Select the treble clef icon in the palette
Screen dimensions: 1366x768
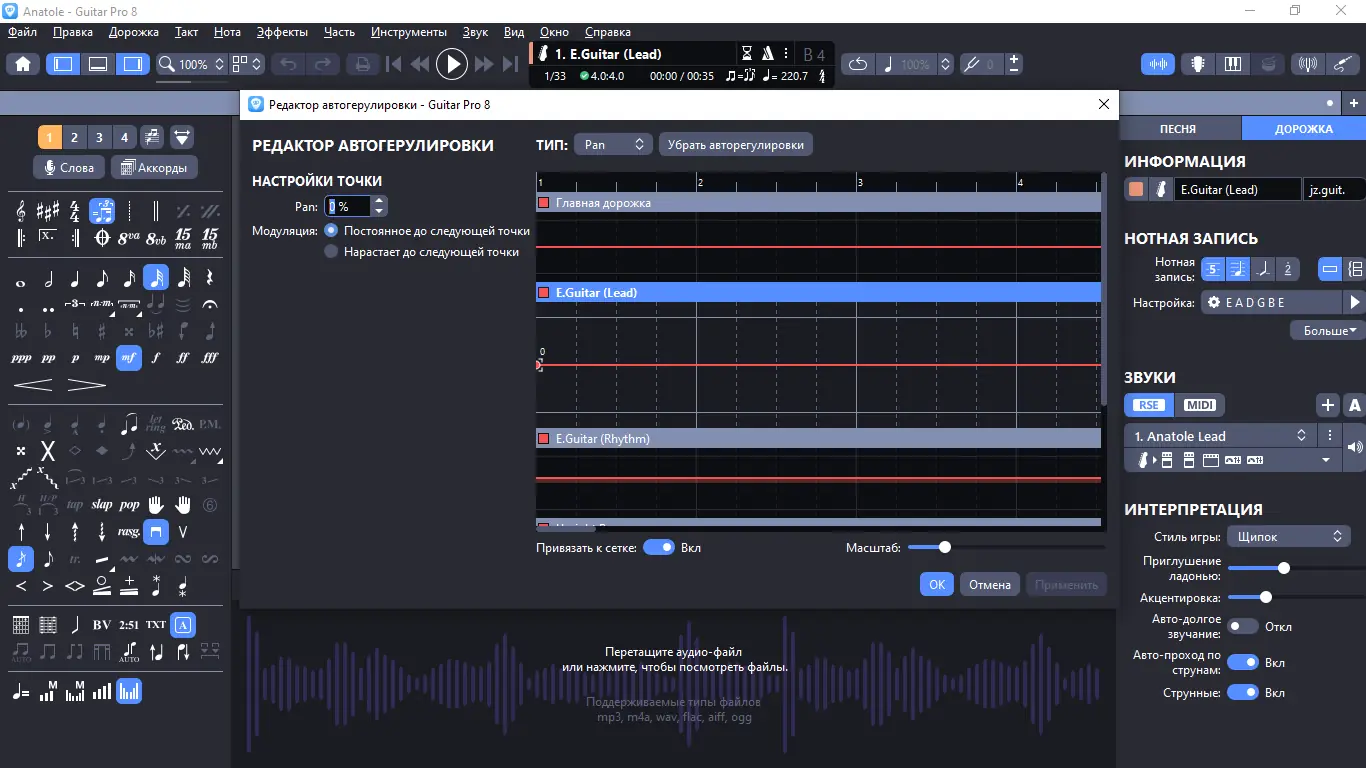click(x=21, y=211)
